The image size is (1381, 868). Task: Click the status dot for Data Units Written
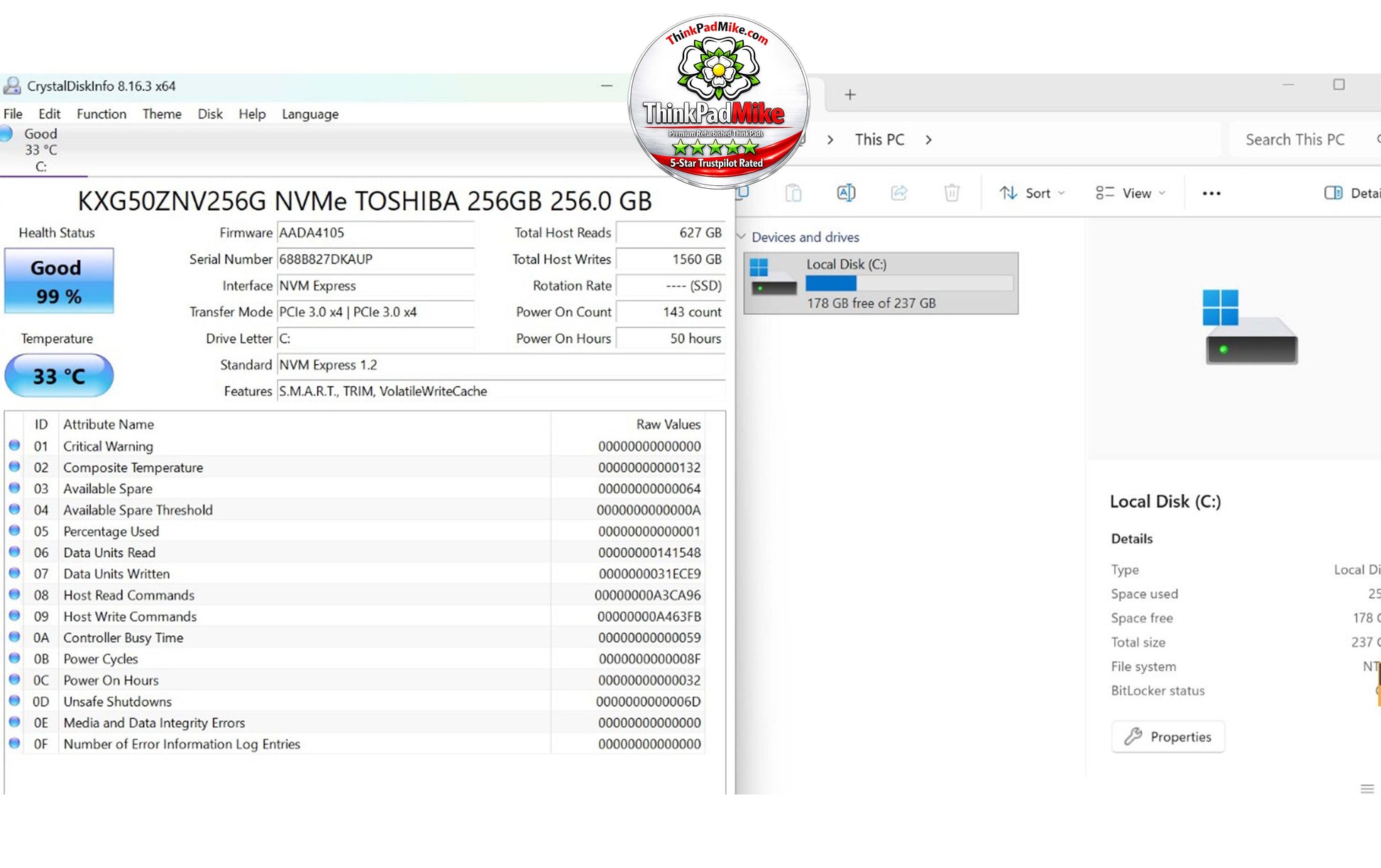click(14, 573)
